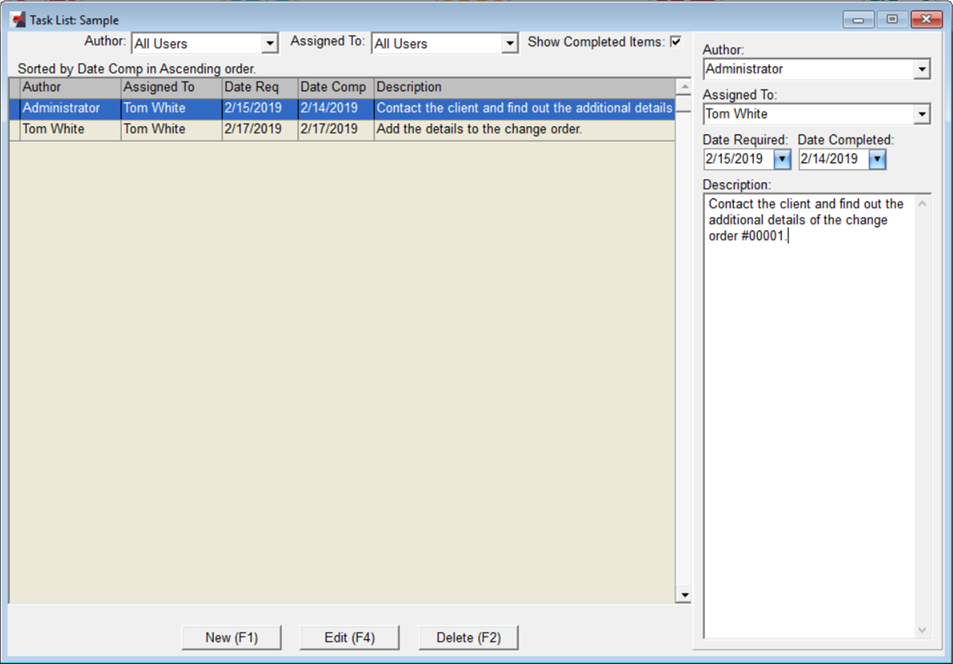Open the Assigned To dropdown showing Tom White
Screen dimensions: 953x664
click(x=921, y=113)
